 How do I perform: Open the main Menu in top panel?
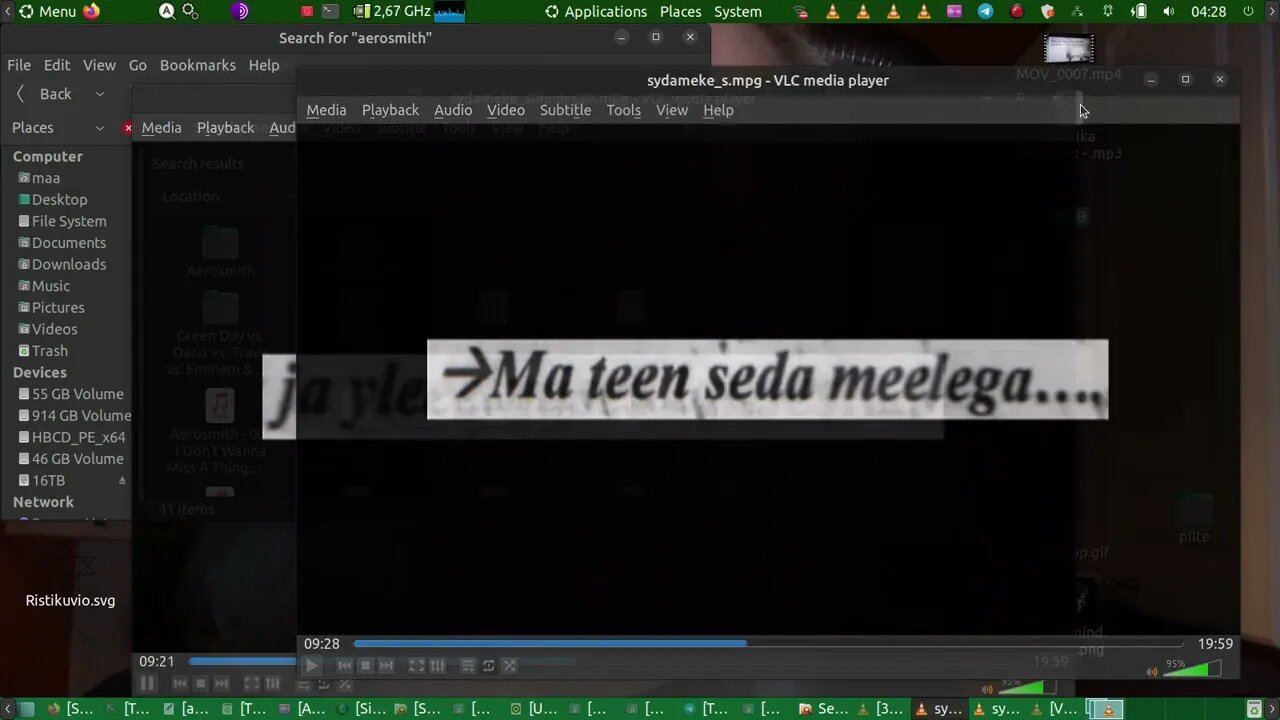coord(47,12)
